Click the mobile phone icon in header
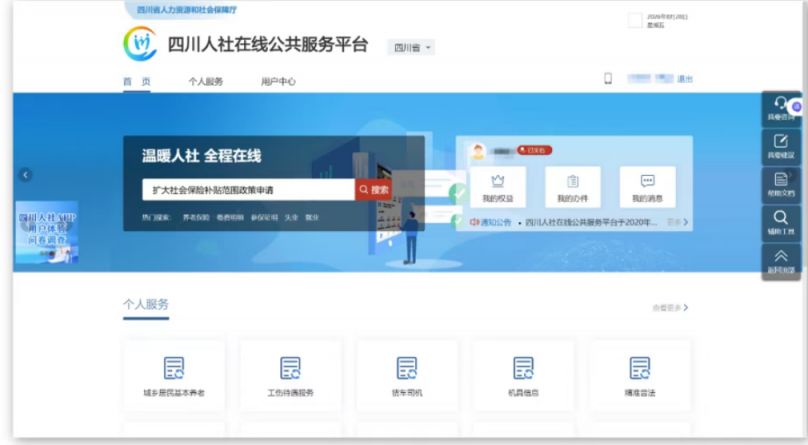The width and height of the screenshot is (808, 445). tap(608, 78)
